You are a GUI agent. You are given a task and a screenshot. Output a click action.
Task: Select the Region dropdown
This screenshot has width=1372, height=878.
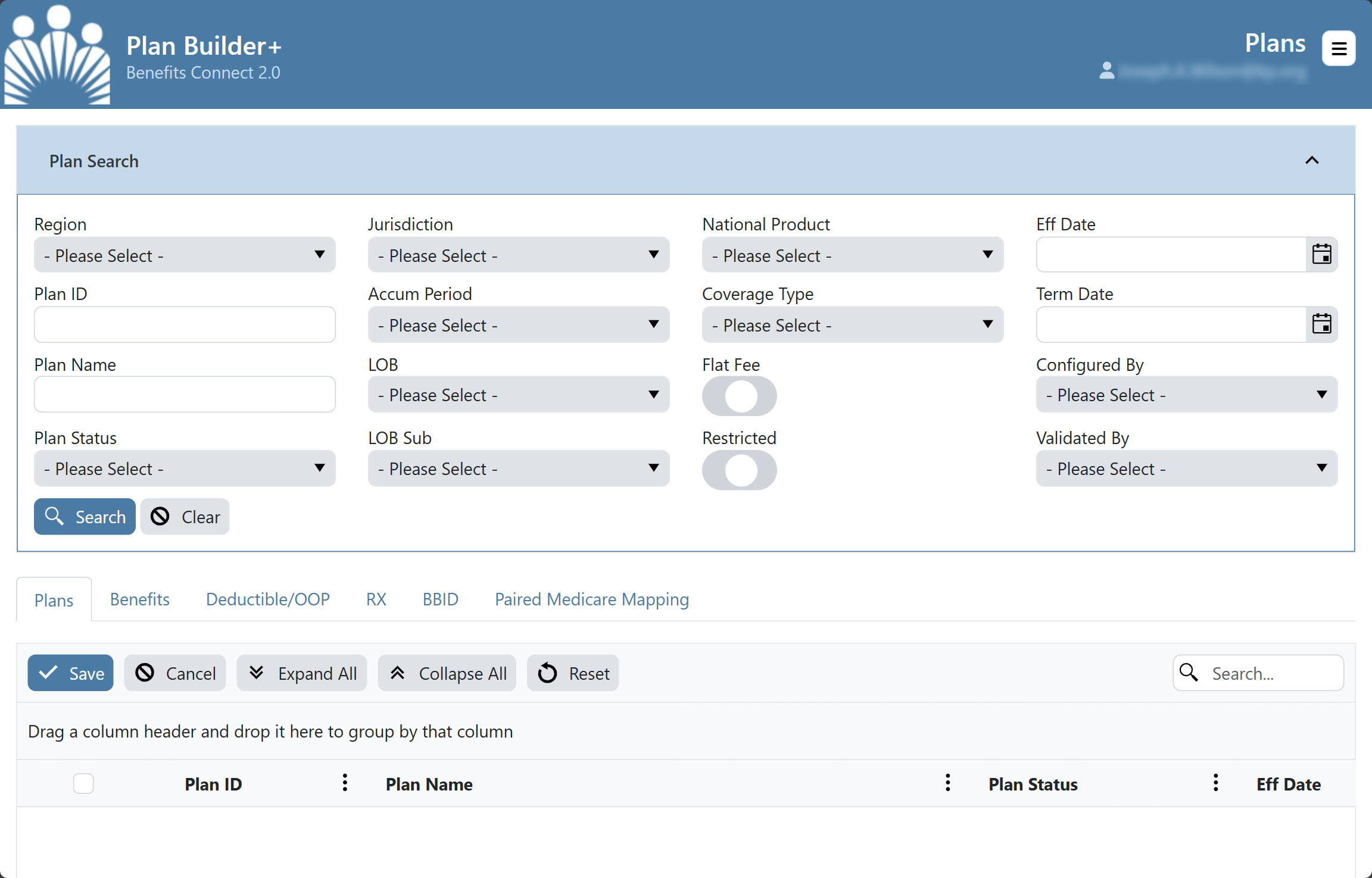185,255
